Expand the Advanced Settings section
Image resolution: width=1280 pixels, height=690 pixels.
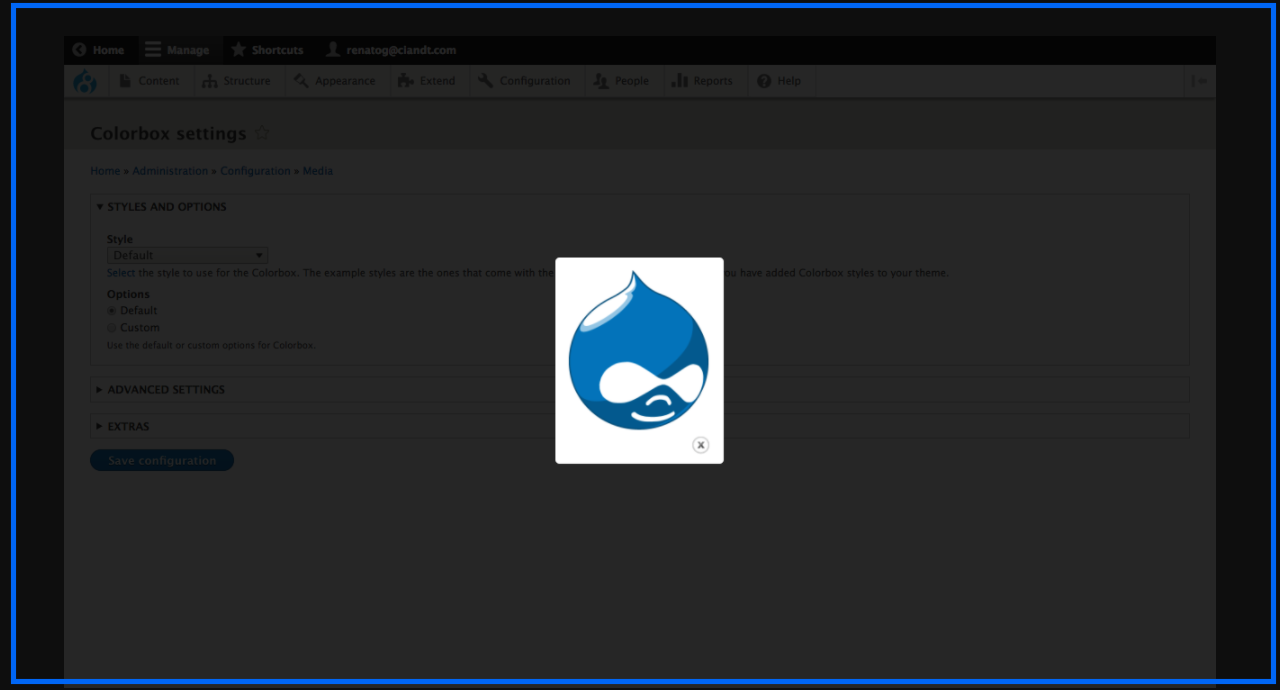tap(166, 390)
